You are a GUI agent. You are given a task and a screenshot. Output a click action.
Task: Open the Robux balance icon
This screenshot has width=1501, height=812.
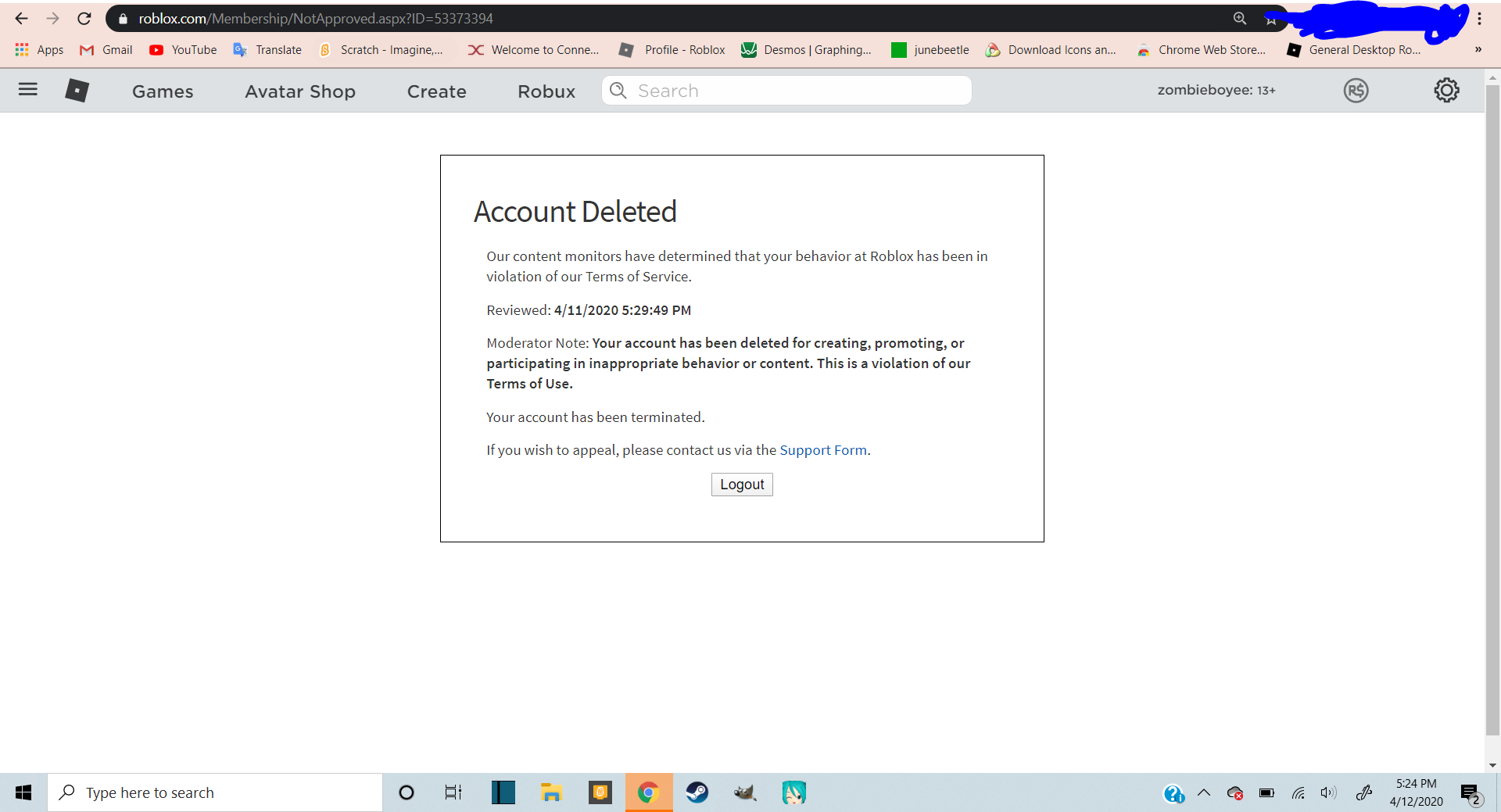pyautogui.click(x=1356, y=91)
